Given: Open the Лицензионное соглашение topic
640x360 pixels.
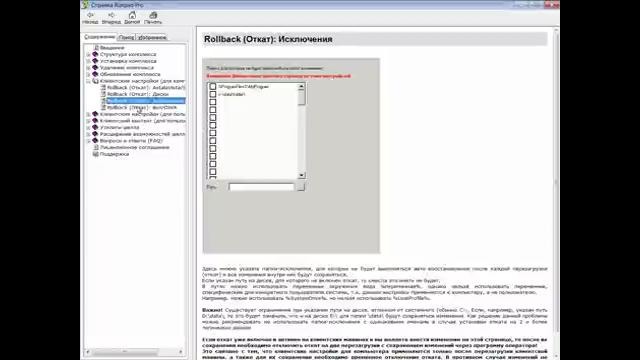Looking at the screenshot, I should pos(135,147).
